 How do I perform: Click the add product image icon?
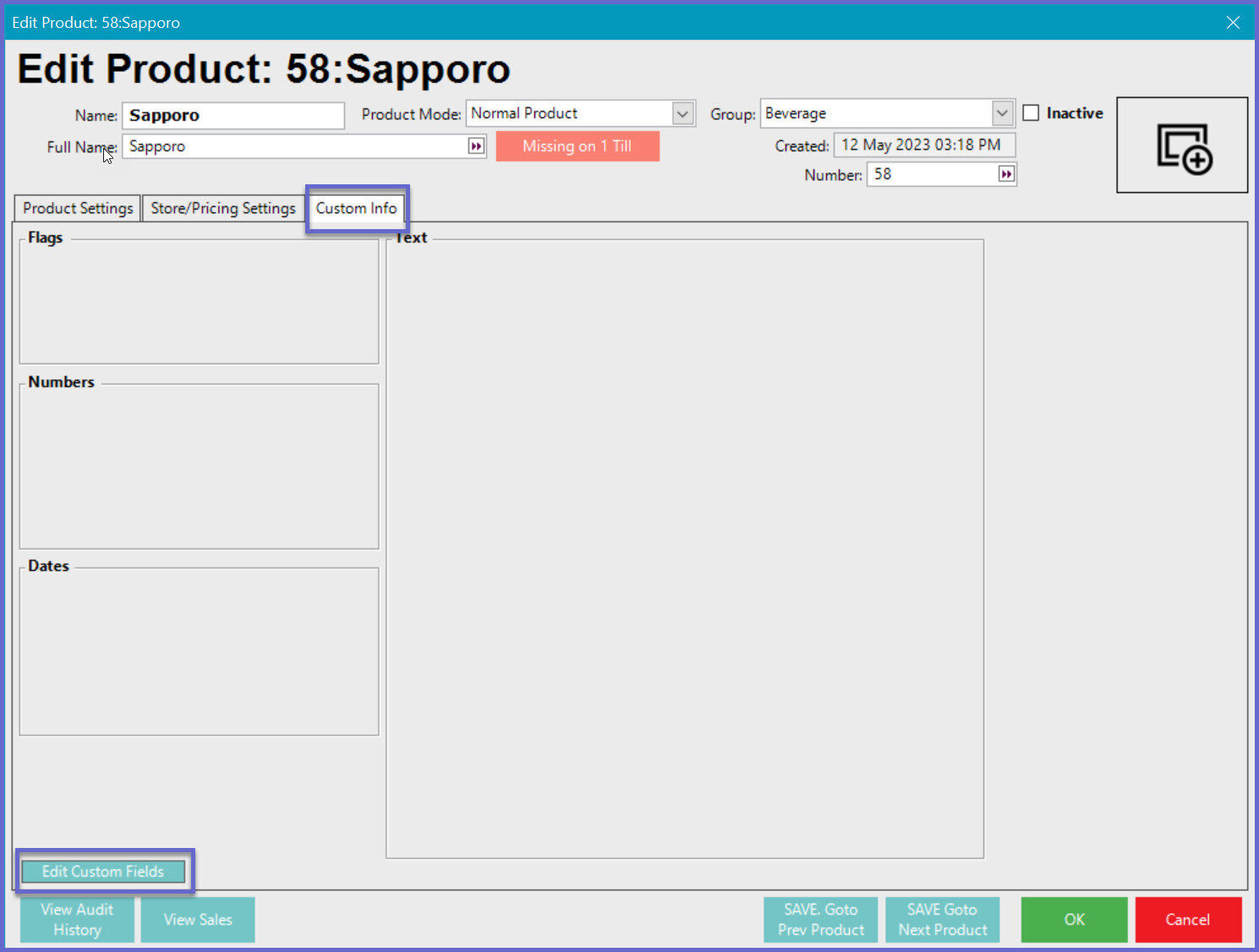1182,145
